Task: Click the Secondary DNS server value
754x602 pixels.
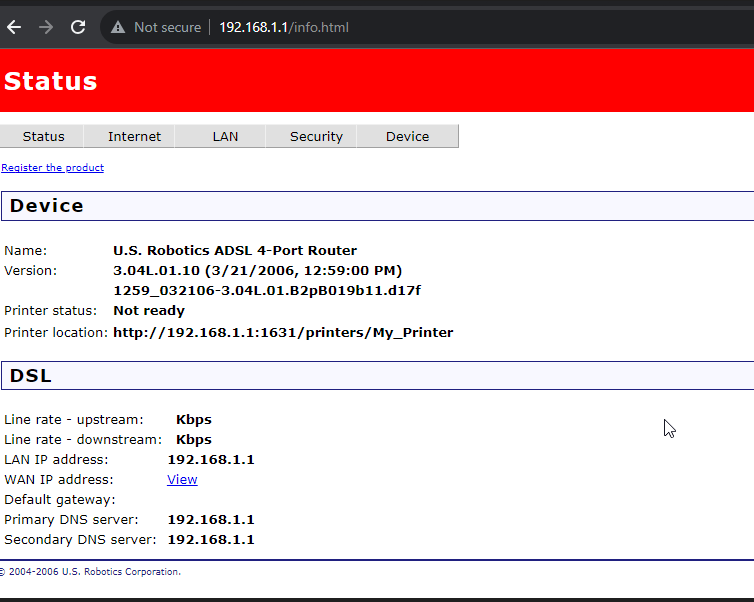Action: [211, 540]
